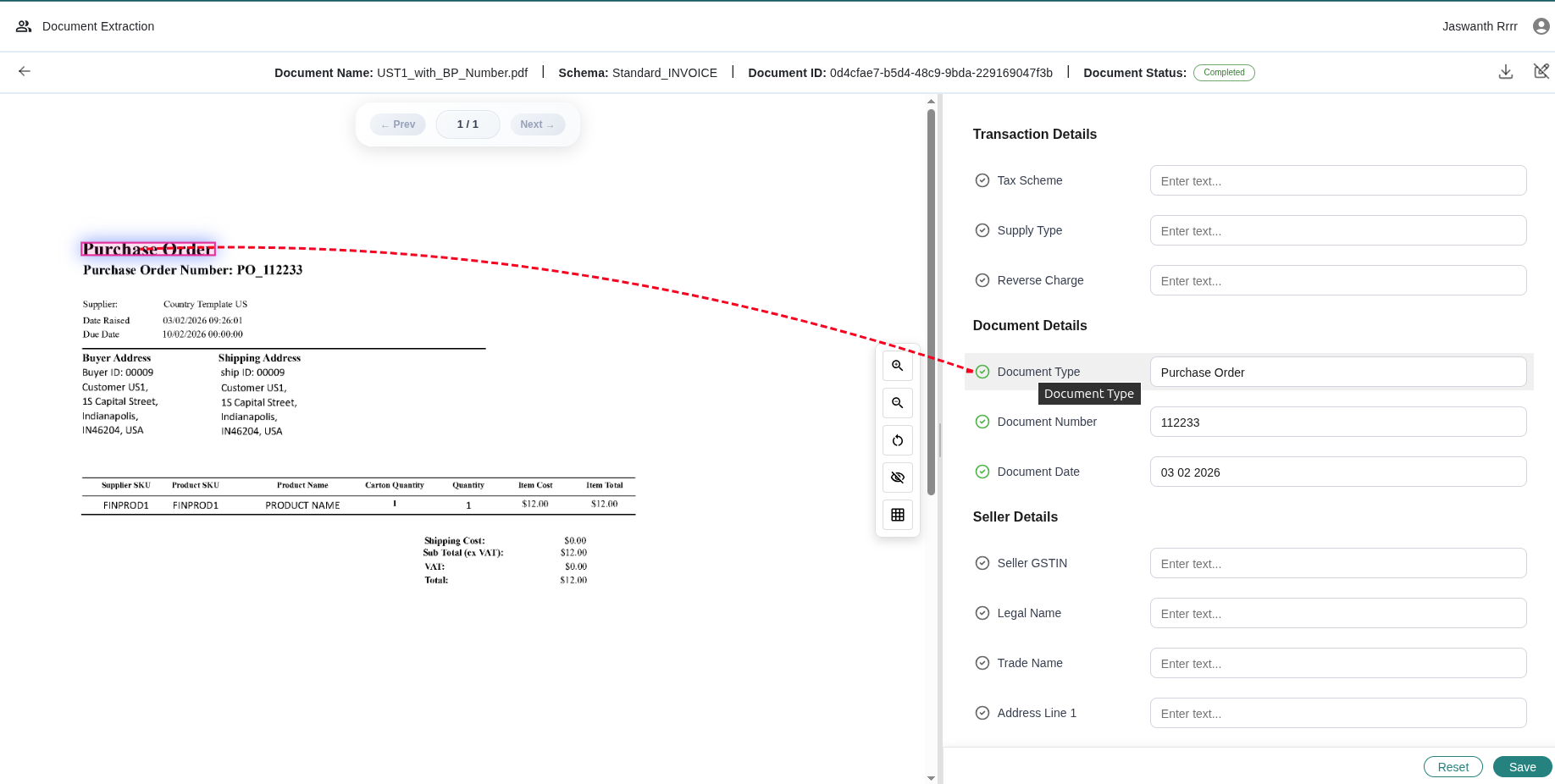Viewport: 1555px width, 784px height.
Task: Click the Prev page navigation button
Action: (x=397, y=124)
